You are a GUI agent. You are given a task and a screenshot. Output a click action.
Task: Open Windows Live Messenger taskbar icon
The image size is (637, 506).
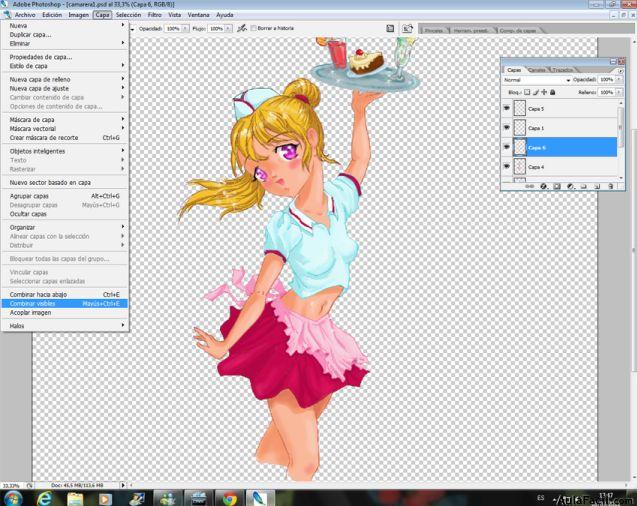pyautogui.click(x=167, y=498)
